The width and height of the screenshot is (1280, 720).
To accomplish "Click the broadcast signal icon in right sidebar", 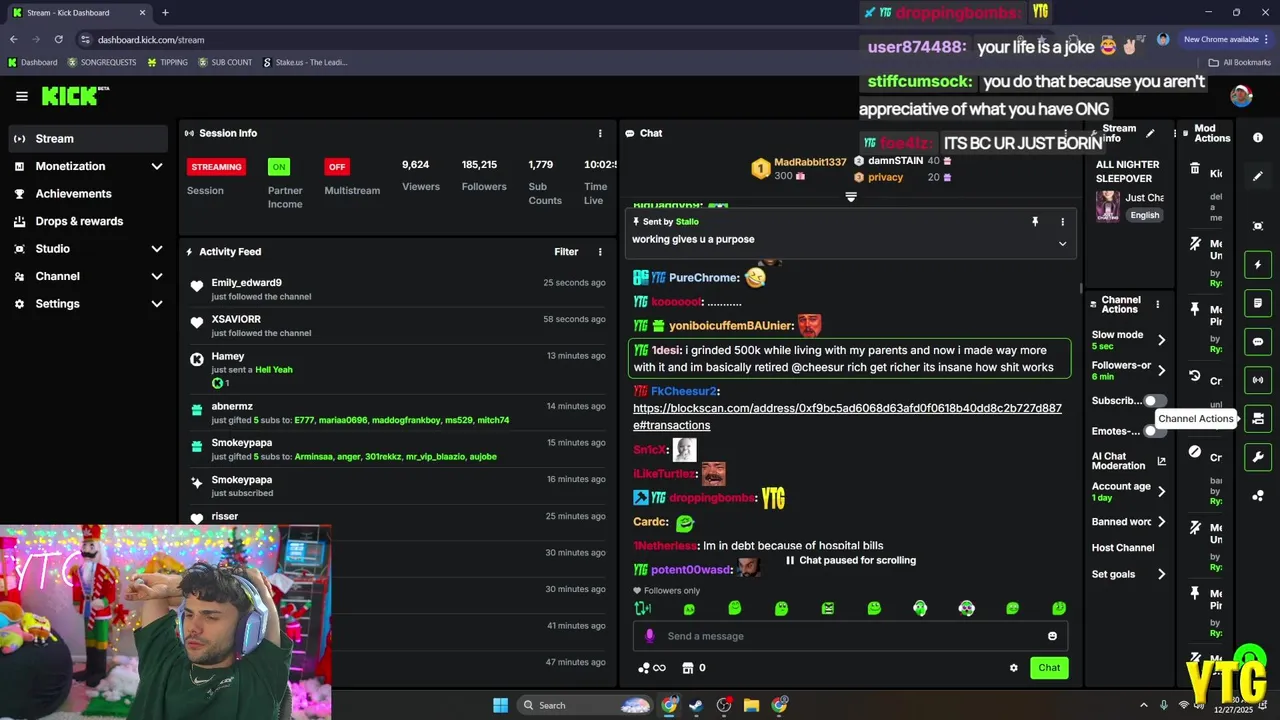I will coord(1258,380).
